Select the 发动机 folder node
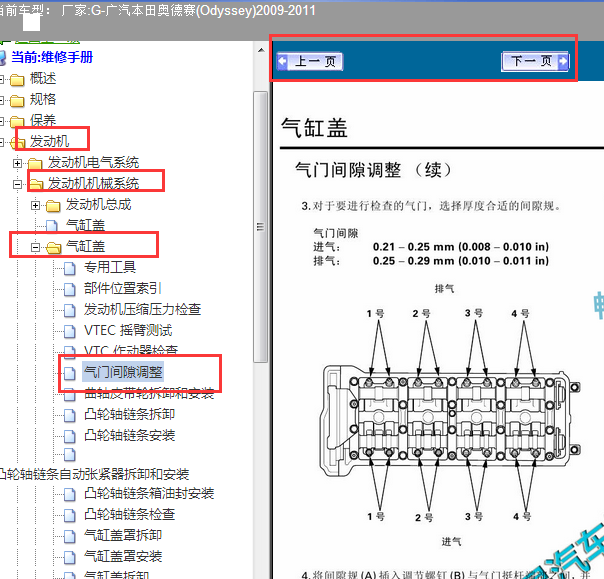The height and width of the screenshot is (579, 604). click(49, 141)
